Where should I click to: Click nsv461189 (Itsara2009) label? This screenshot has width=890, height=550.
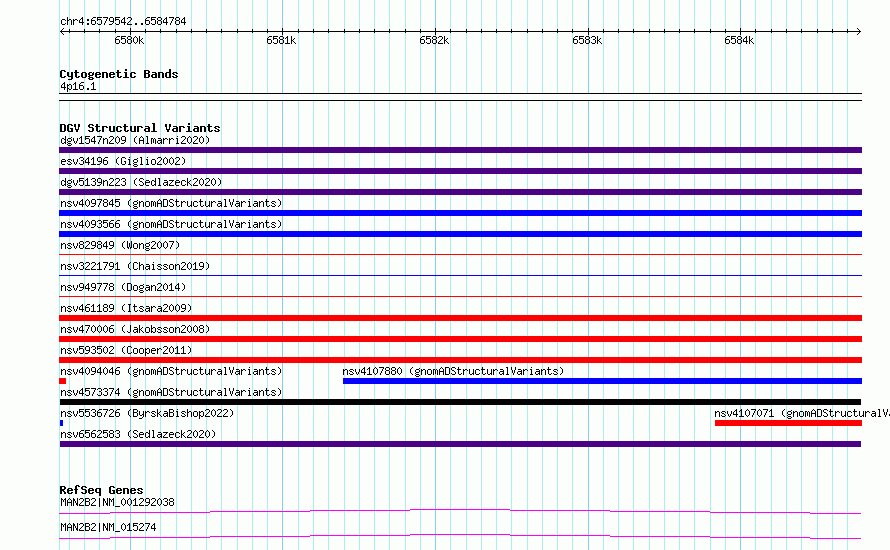pos(126,308)
